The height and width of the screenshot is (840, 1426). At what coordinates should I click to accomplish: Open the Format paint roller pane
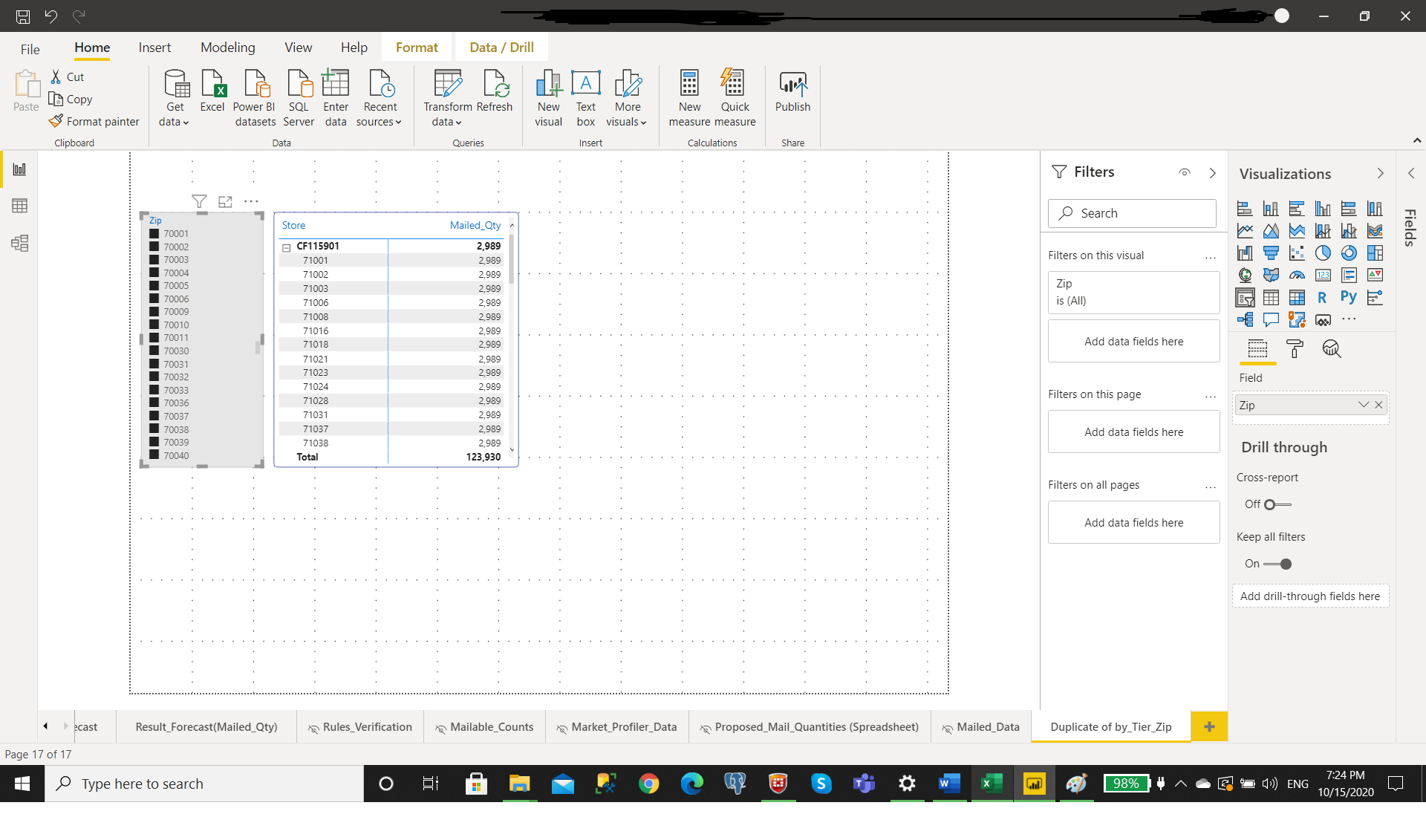(x=1295, y=349)
